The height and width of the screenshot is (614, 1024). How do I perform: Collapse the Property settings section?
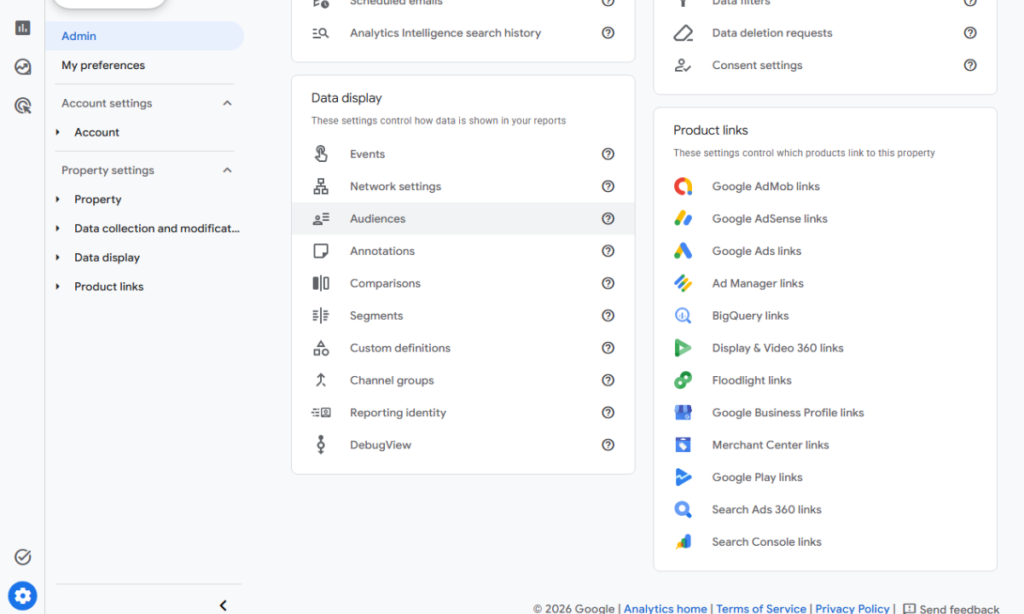(x=227, y=170)
